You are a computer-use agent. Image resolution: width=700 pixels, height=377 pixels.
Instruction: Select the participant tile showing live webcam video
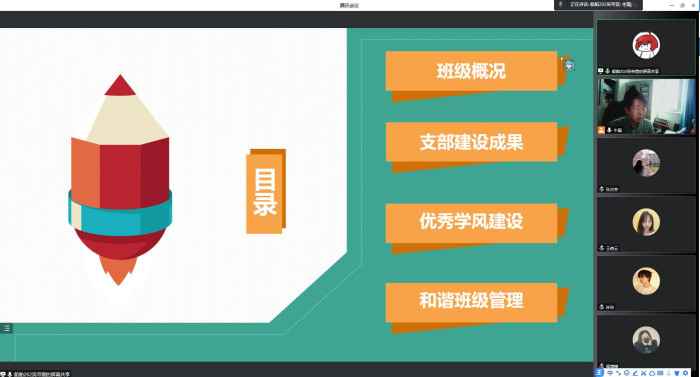(x=646, y=106)
